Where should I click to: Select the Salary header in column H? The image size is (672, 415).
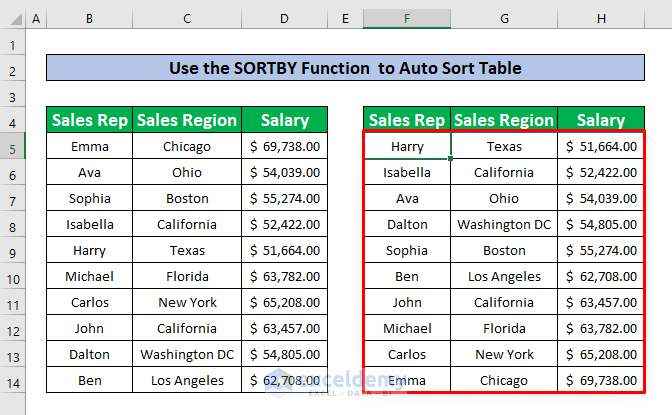click(601, 121)
